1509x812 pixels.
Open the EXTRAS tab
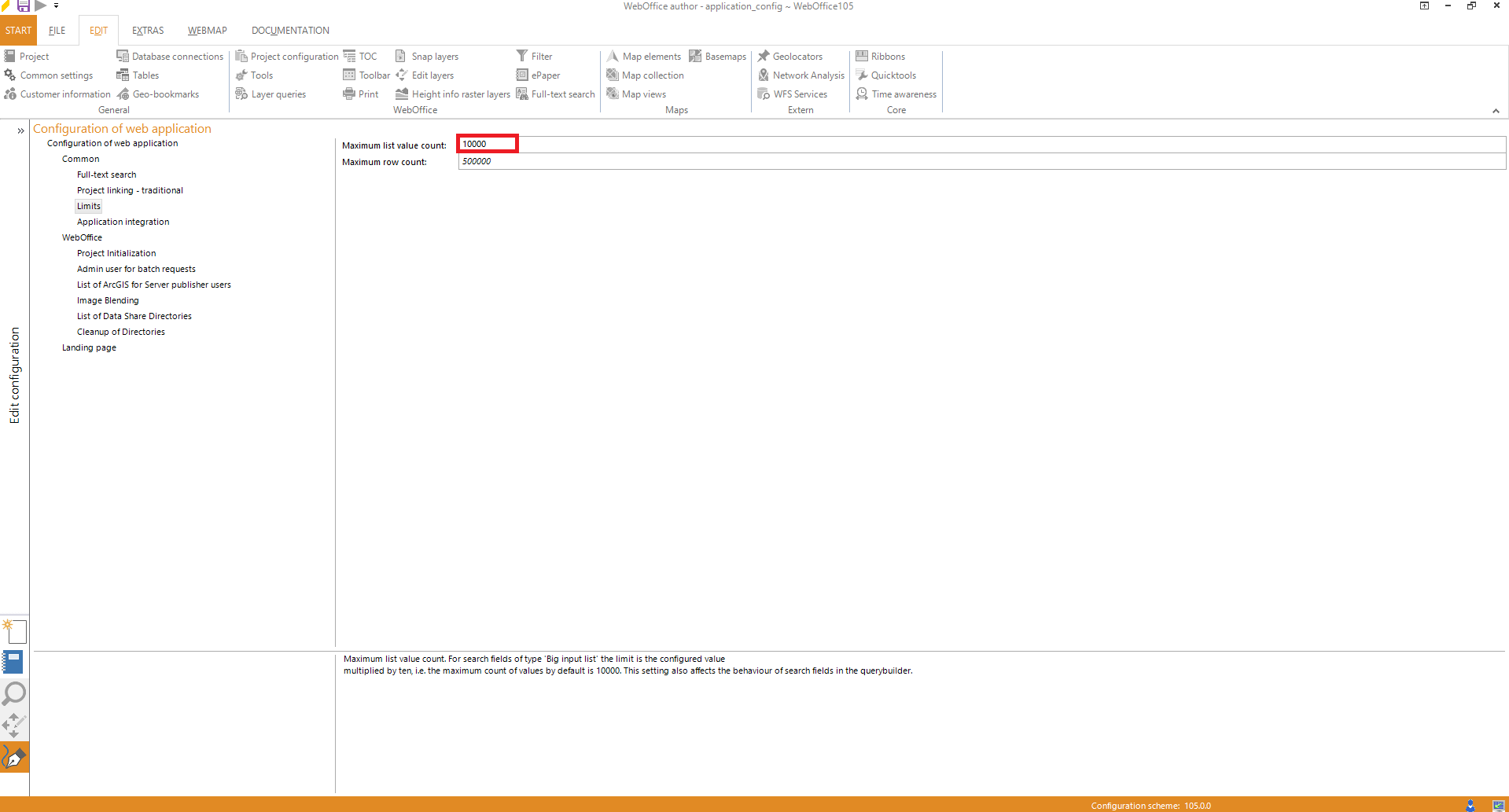tap(147, 30)
